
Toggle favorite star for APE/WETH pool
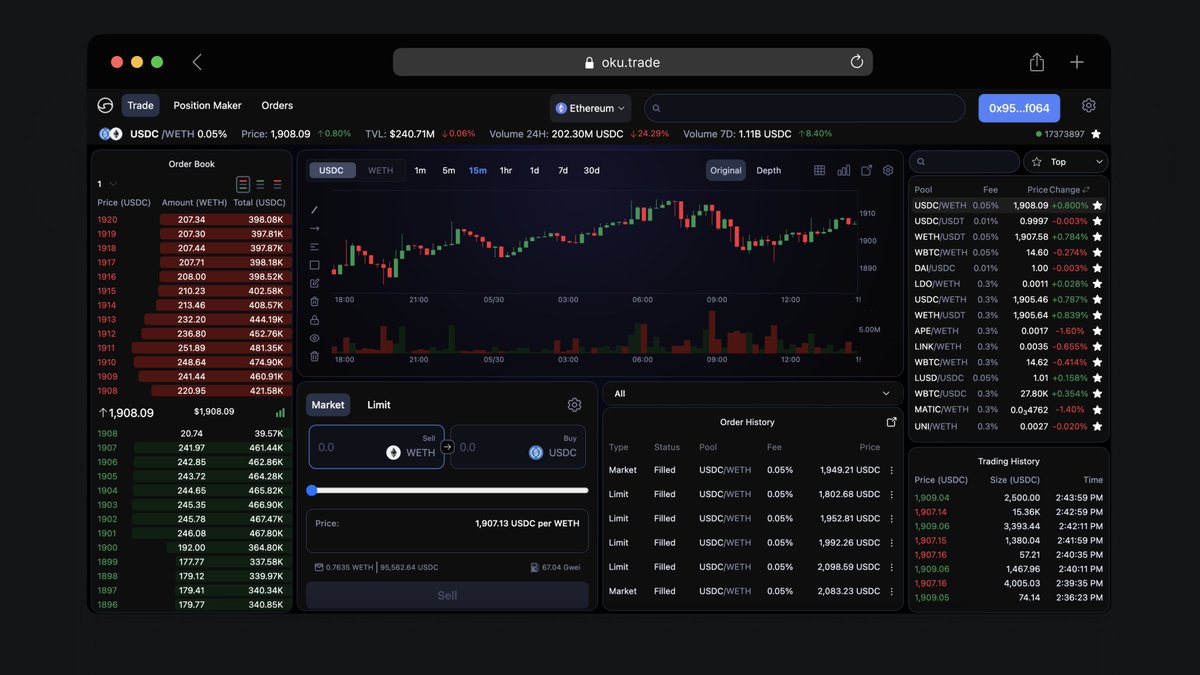(x=1097, y=331)
